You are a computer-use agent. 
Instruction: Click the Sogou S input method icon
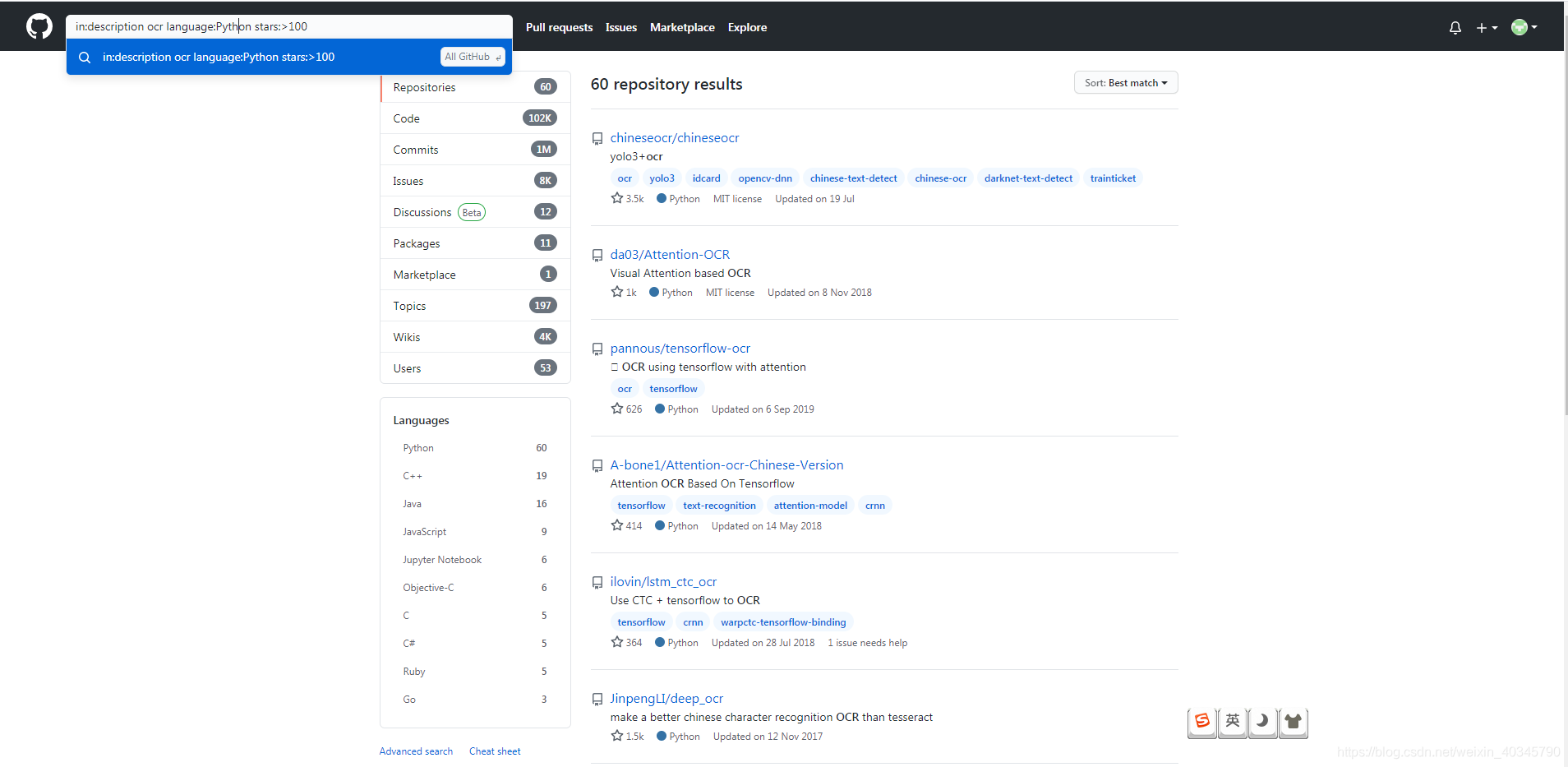[1202, 722]
